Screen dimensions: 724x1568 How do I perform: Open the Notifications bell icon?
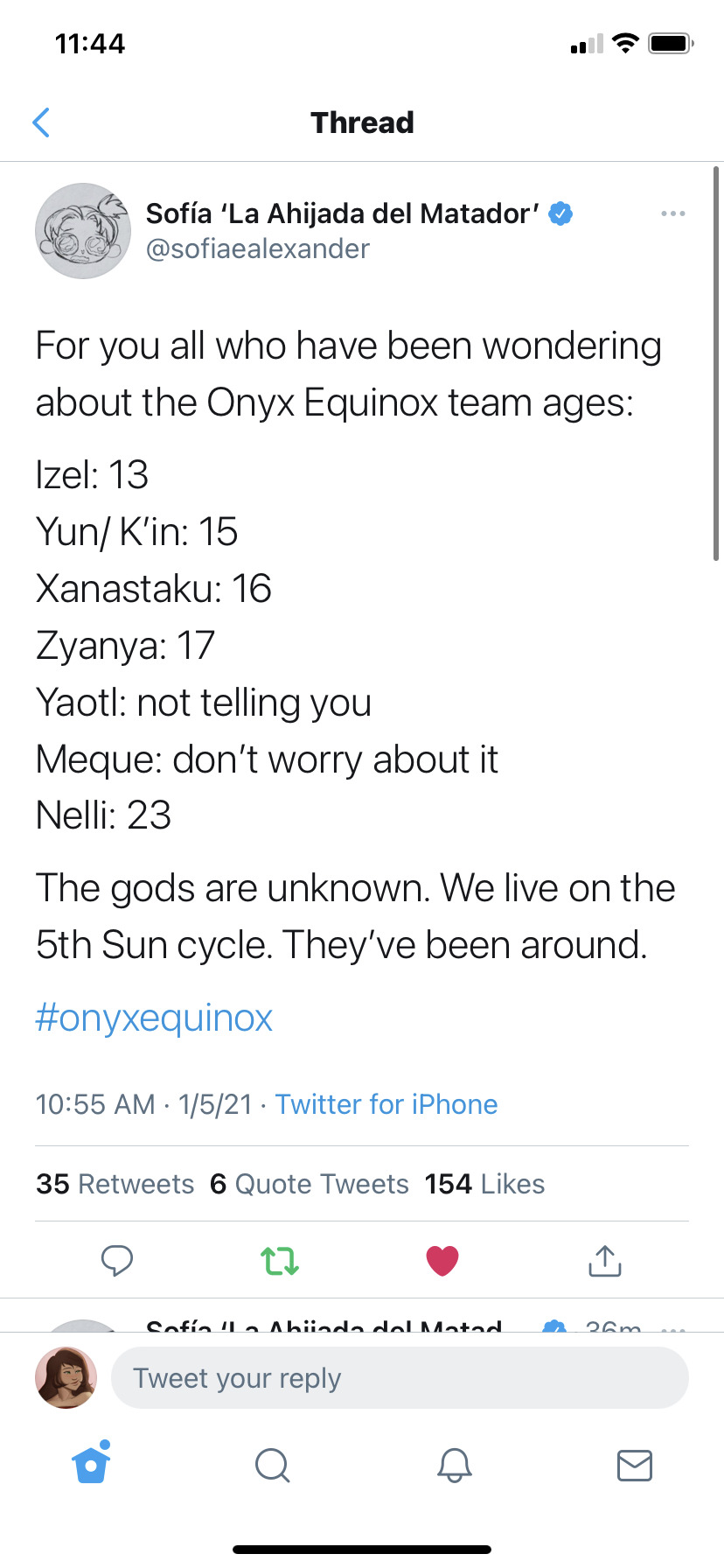pos(454,1465)
